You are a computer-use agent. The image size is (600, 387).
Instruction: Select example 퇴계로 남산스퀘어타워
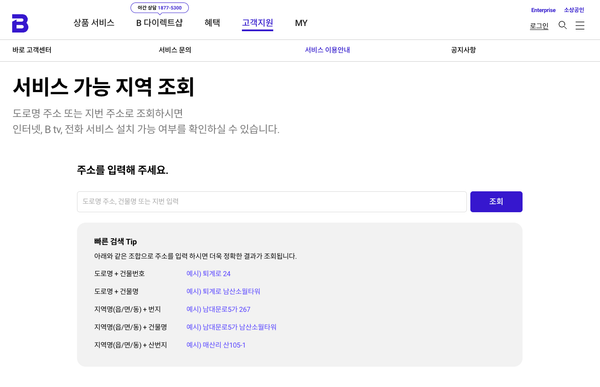(223, 291)
